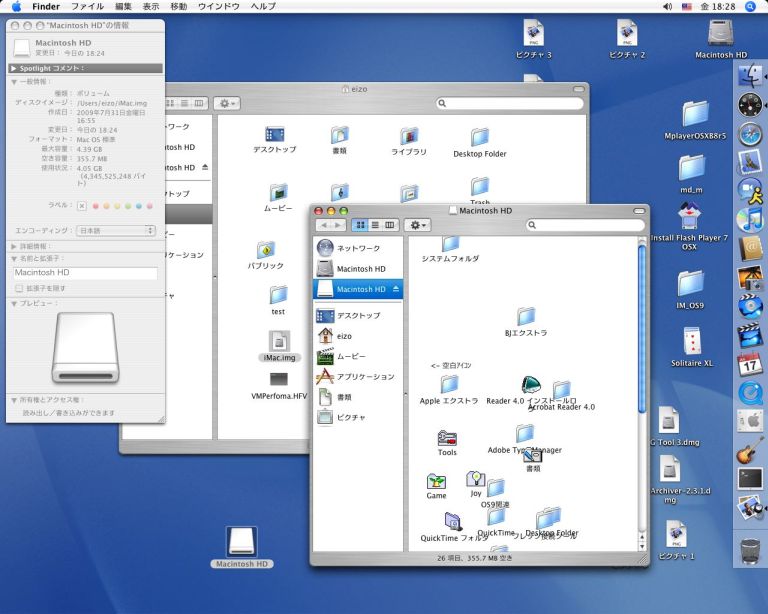The width and height of the screenshot is (768, 614).
Task: Open Spotlight search in the menu bar
Action: (x=750, y=6)
